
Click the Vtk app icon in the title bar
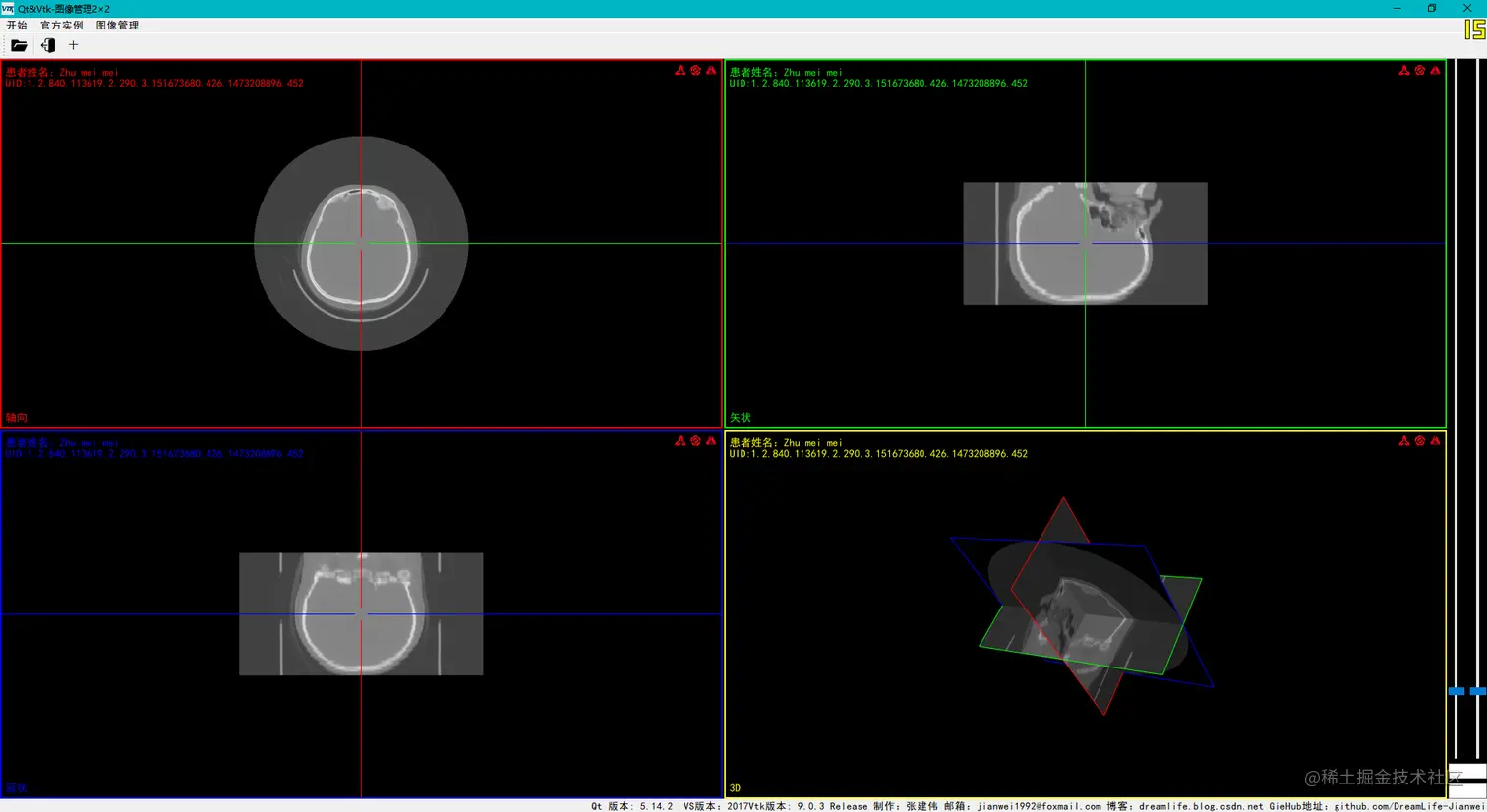(8, 8)
